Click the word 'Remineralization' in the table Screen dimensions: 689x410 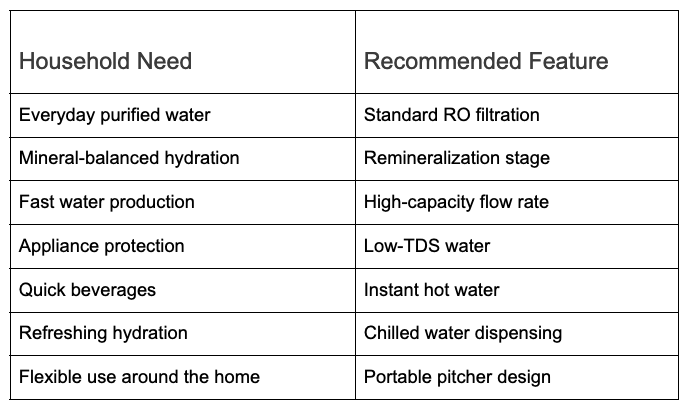coord(431,158)
